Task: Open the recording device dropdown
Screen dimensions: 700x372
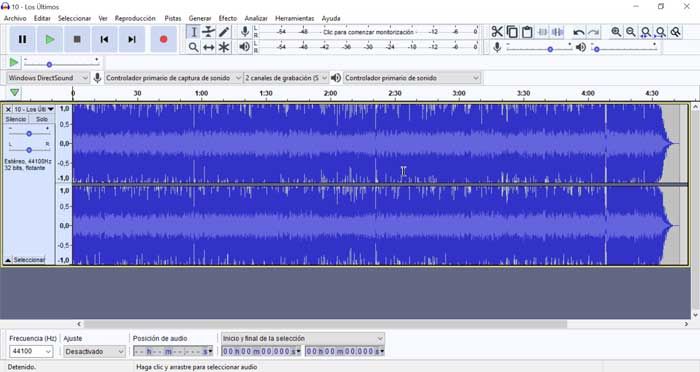Action: 173,78
